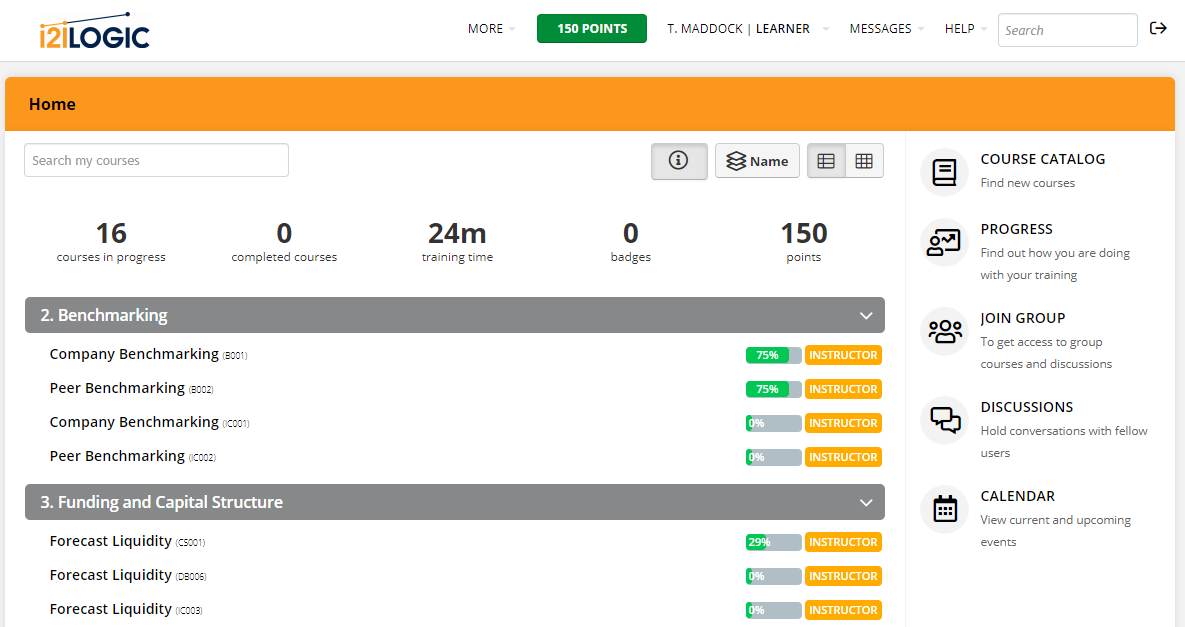Click the Discussions chat bubbles icon
This screenshot has height=627, width=1185.
[944, 420]
